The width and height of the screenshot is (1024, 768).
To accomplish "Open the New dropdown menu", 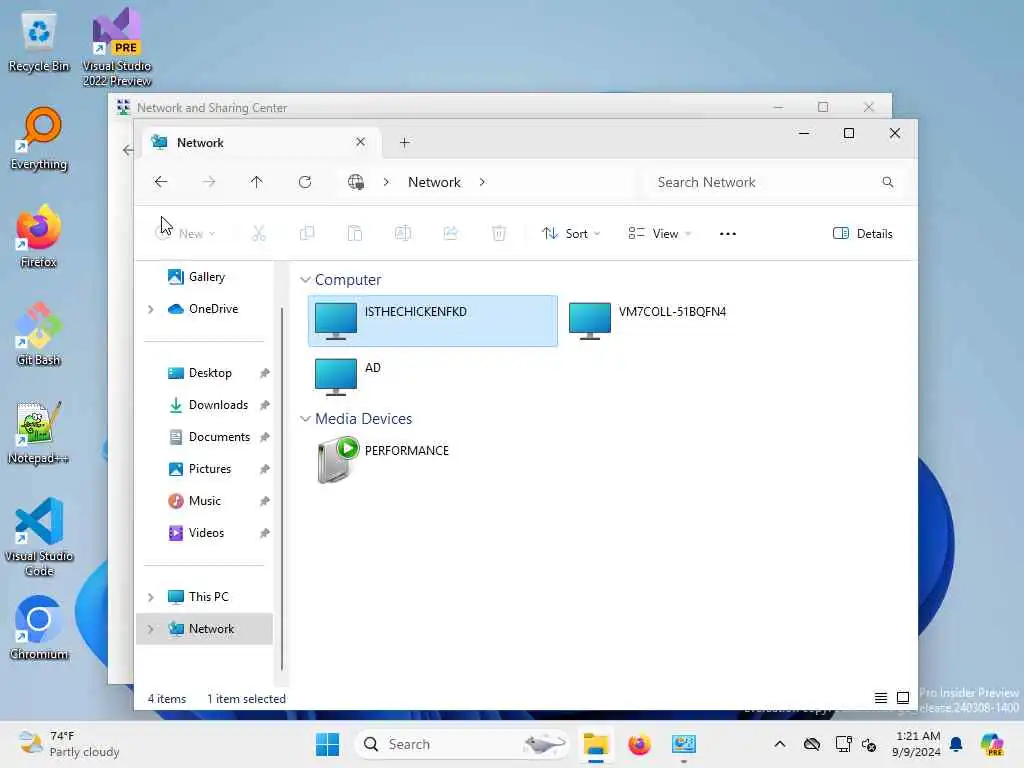I will click(186, 233).
